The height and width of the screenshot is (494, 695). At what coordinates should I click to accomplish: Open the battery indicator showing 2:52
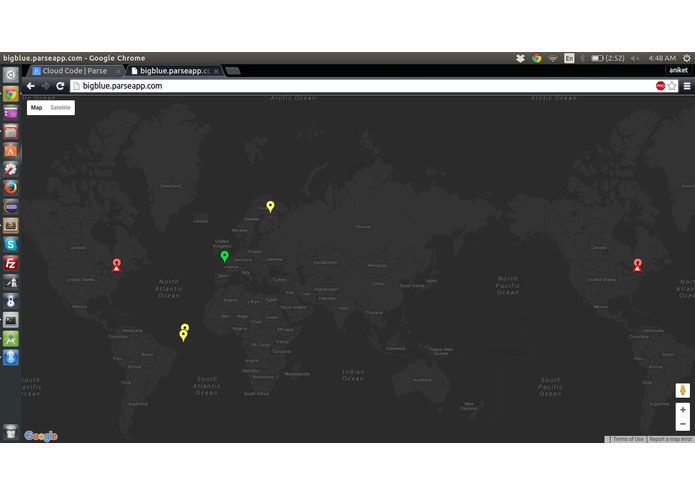(608, 58)
